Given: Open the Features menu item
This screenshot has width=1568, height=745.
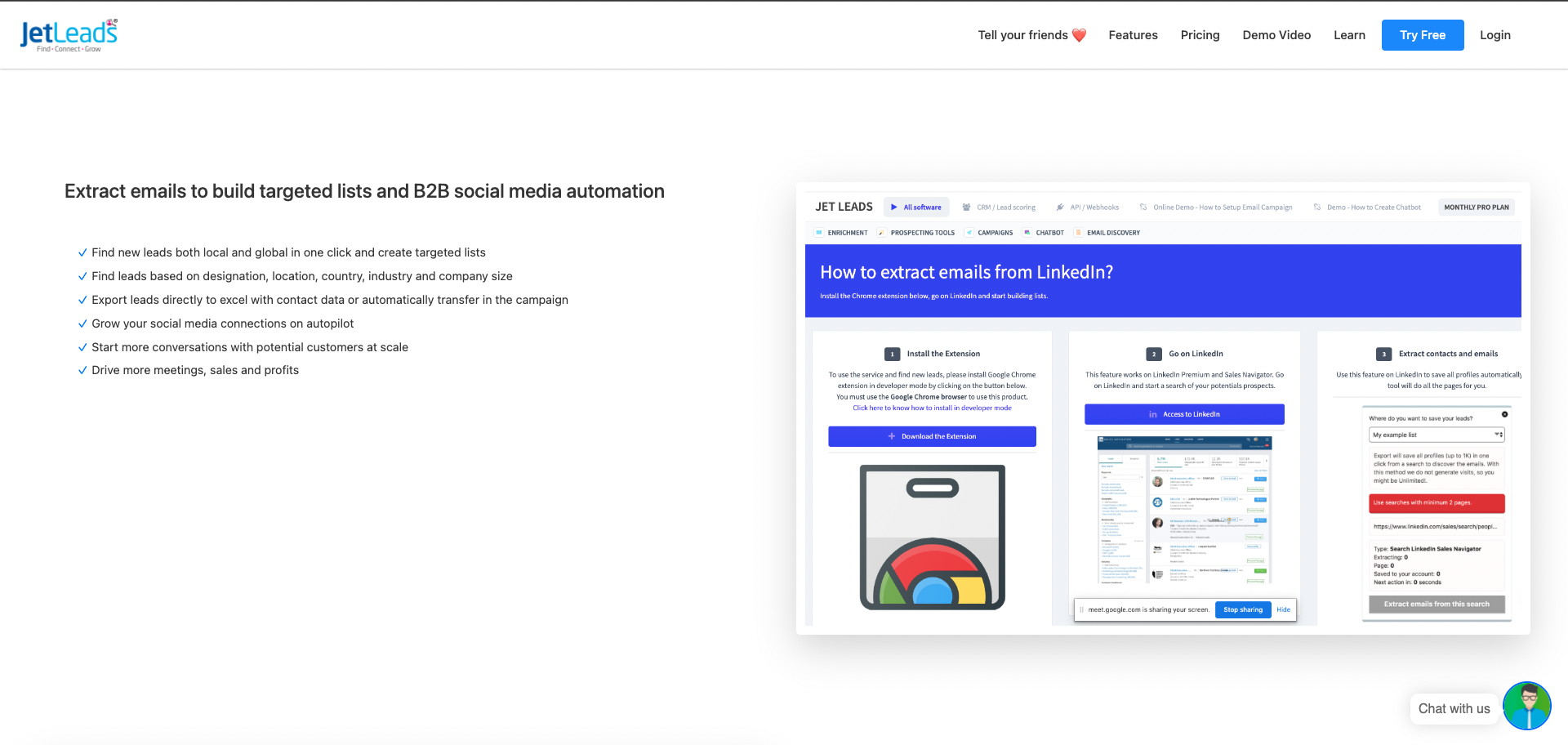Looking at the screenshot, I should [1133, 35].
